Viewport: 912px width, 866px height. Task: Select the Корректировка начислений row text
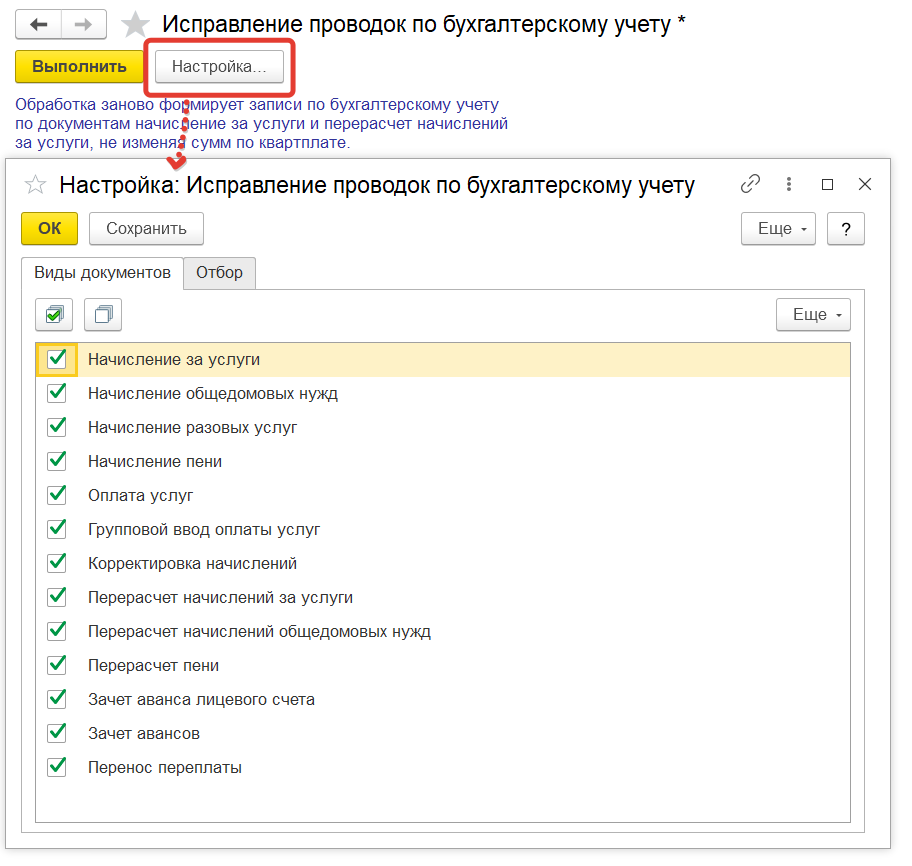[x=193, y=564]
